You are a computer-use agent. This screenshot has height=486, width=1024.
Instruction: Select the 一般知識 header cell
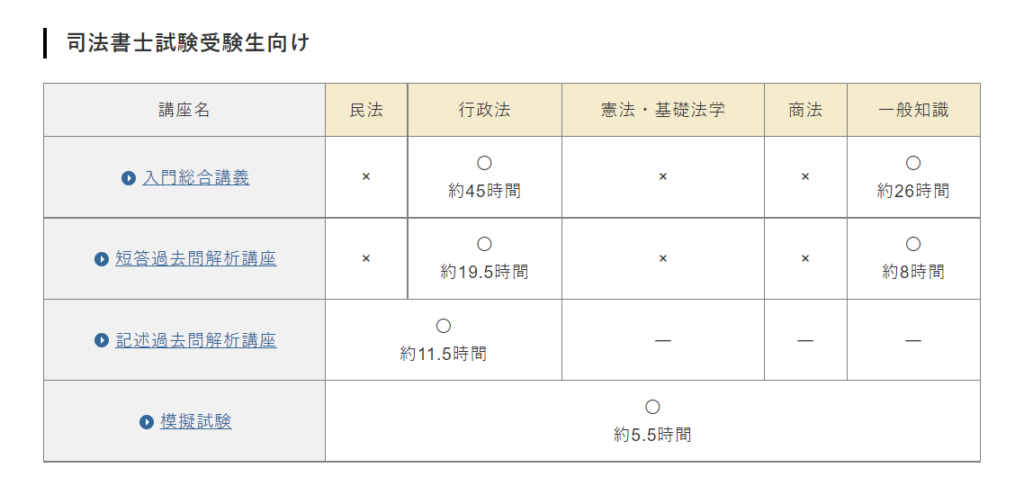pyautogui.click(x=914, y=110)
